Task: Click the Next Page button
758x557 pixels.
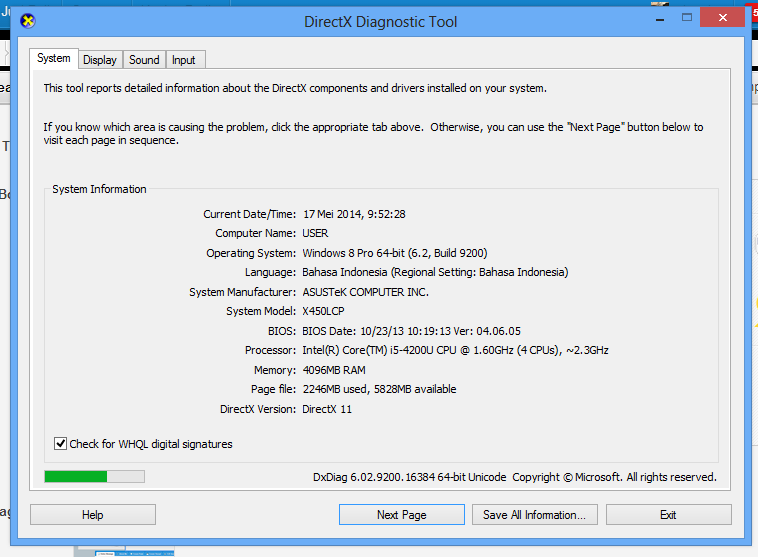Action: point(401,515)
